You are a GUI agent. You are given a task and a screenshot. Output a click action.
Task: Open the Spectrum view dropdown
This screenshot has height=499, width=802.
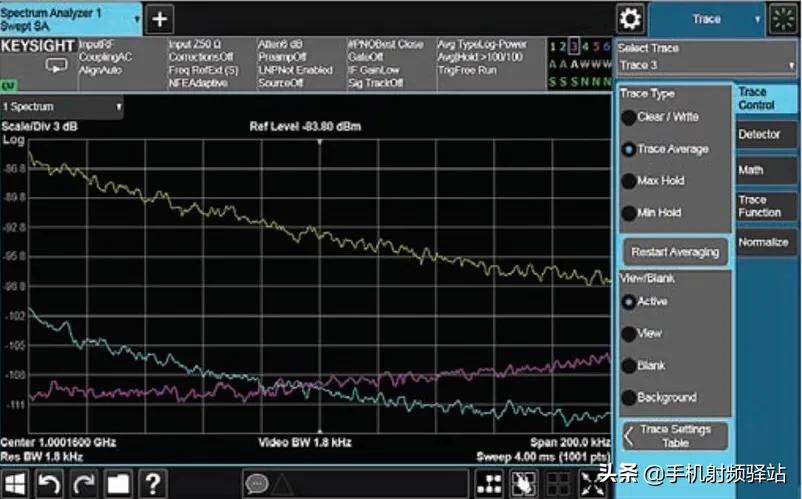tap(62, 106)
